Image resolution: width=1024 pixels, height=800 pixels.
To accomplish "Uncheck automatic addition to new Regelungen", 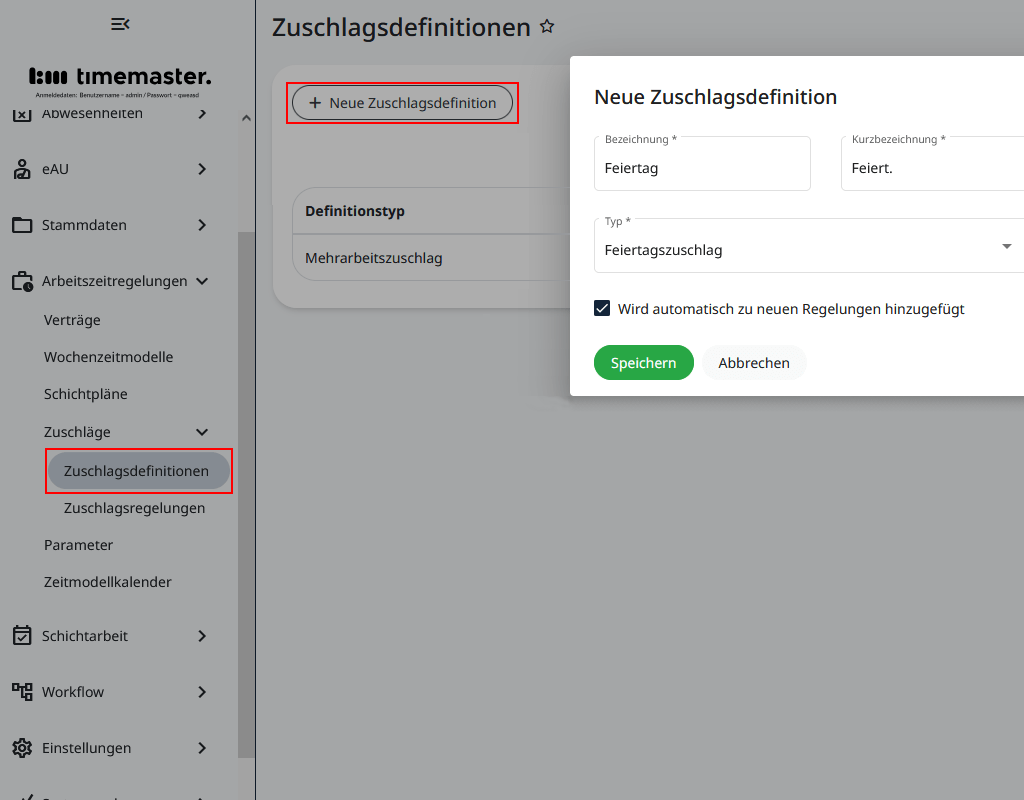I will tap(602, 308).
